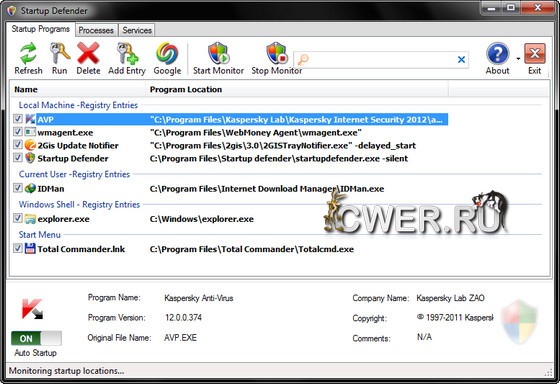Collapse Local Machine -Registry Entries group
The height and width of the screenshot is (384, 560).
click(78, 105)
